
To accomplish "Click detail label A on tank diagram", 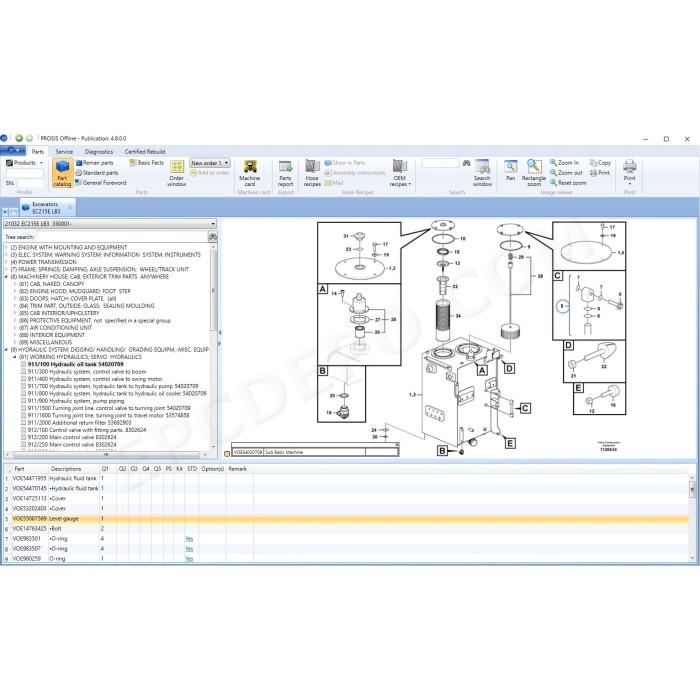I will (482, 370).
